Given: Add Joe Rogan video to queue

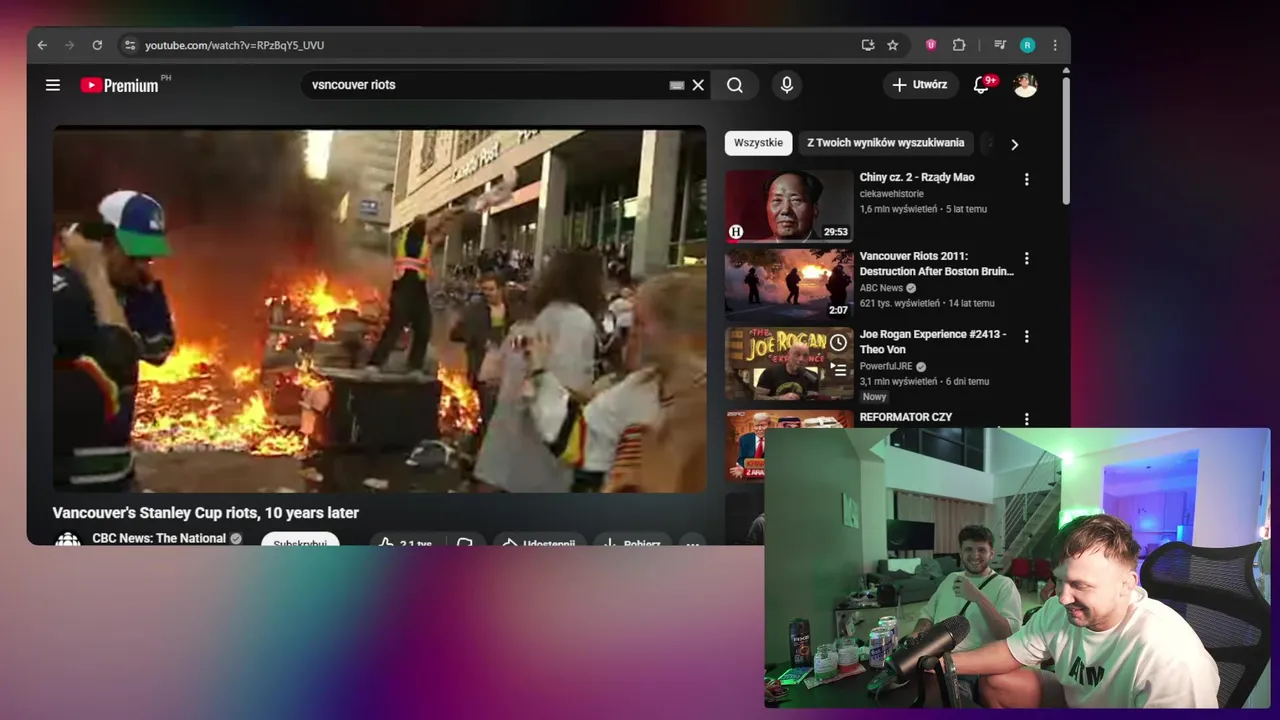Looking at the screenshot, I should click(x=838, y=369).
